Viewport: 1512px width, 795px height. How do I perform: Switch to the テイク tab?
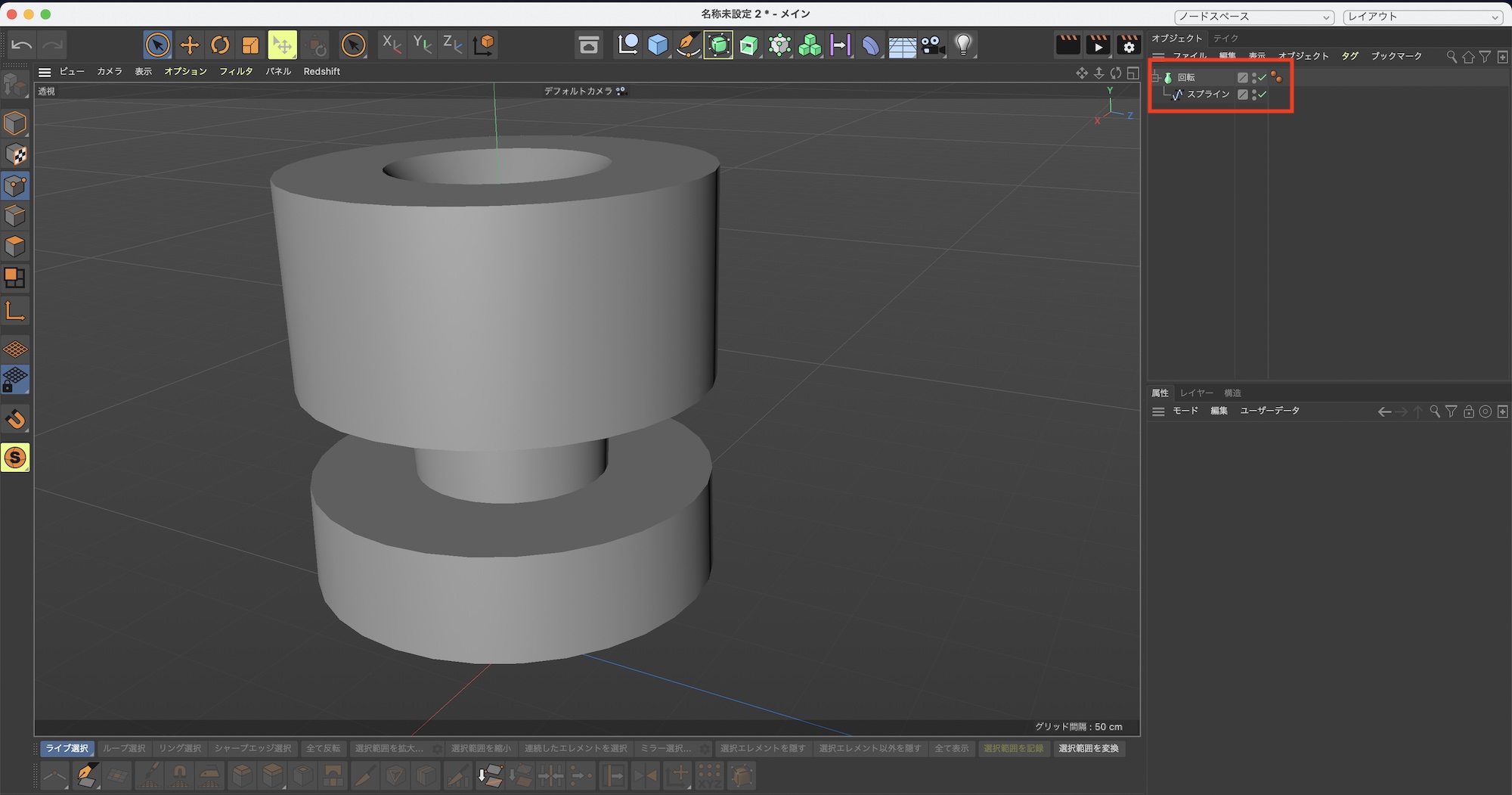pyautogui.click(x=1225, y=38)
